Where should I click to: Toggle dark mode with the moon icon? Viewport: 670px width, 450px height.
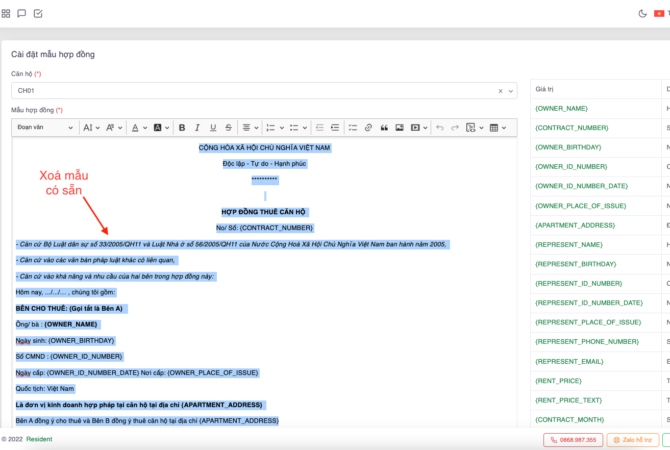(642, 14)
